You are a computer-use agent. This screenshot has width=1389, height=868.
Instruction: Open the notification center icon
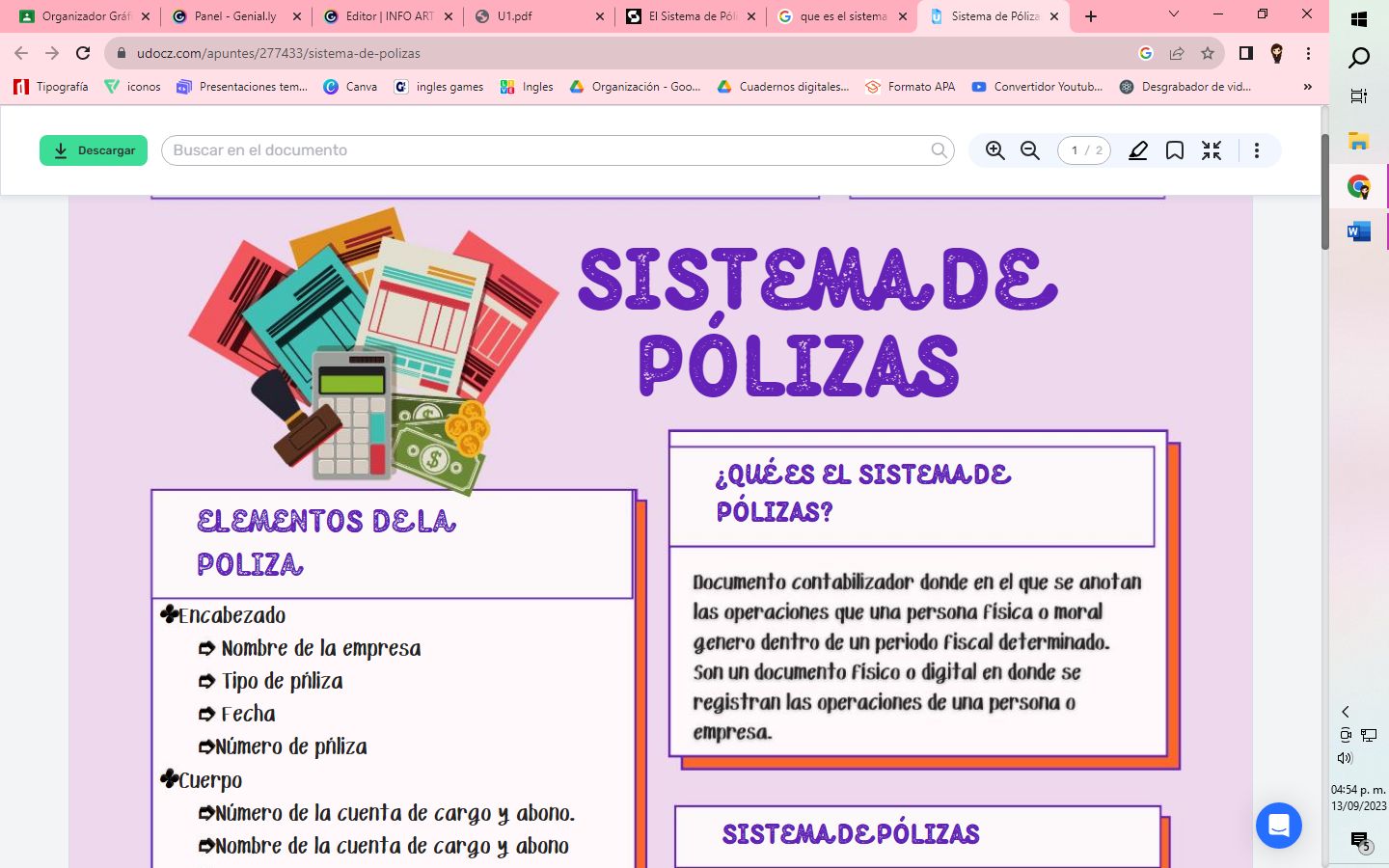click(1360, 841)
